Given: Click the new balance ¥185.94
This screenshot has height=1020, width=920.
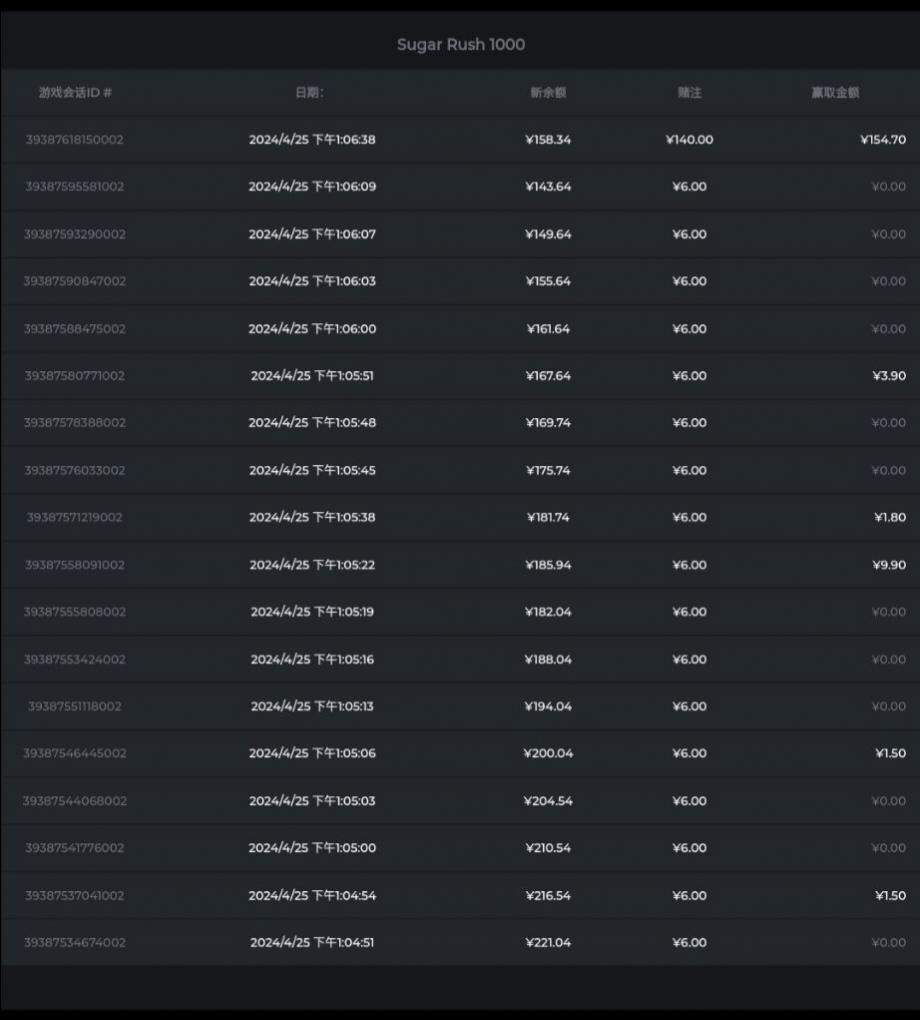Looking at the screenshot, I should [x=548, y=565].
